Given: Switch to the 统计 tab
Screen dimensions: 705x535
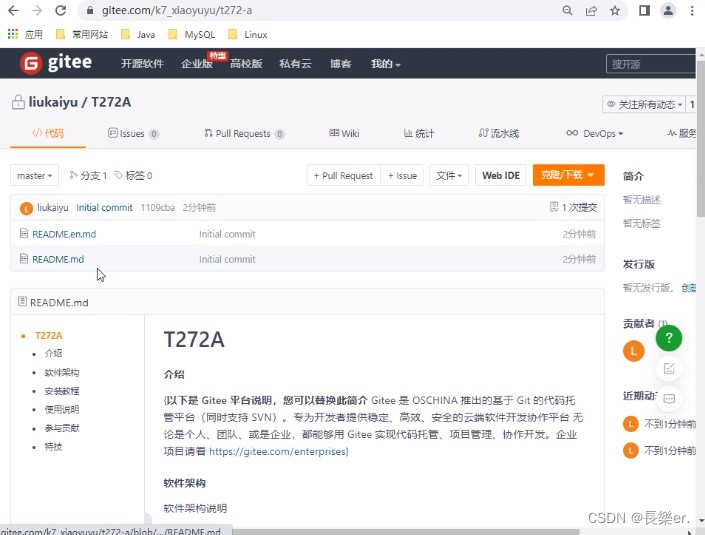Looking at the screenshot, I should pos(419,134).
